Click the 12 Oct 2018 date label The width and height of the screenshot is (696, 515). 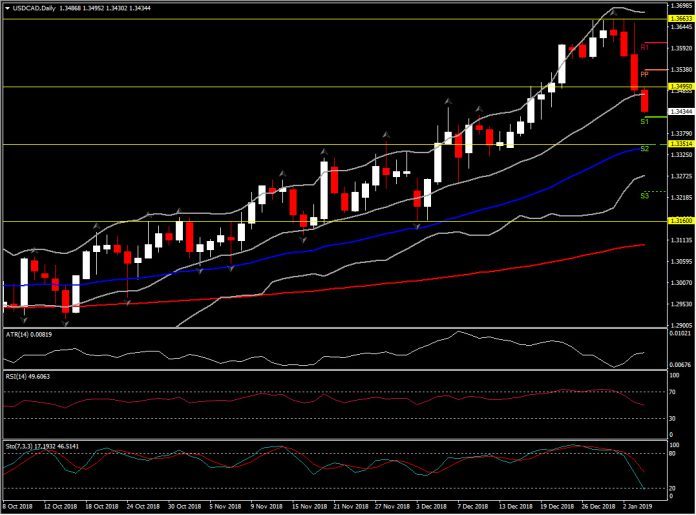point(60,506)
